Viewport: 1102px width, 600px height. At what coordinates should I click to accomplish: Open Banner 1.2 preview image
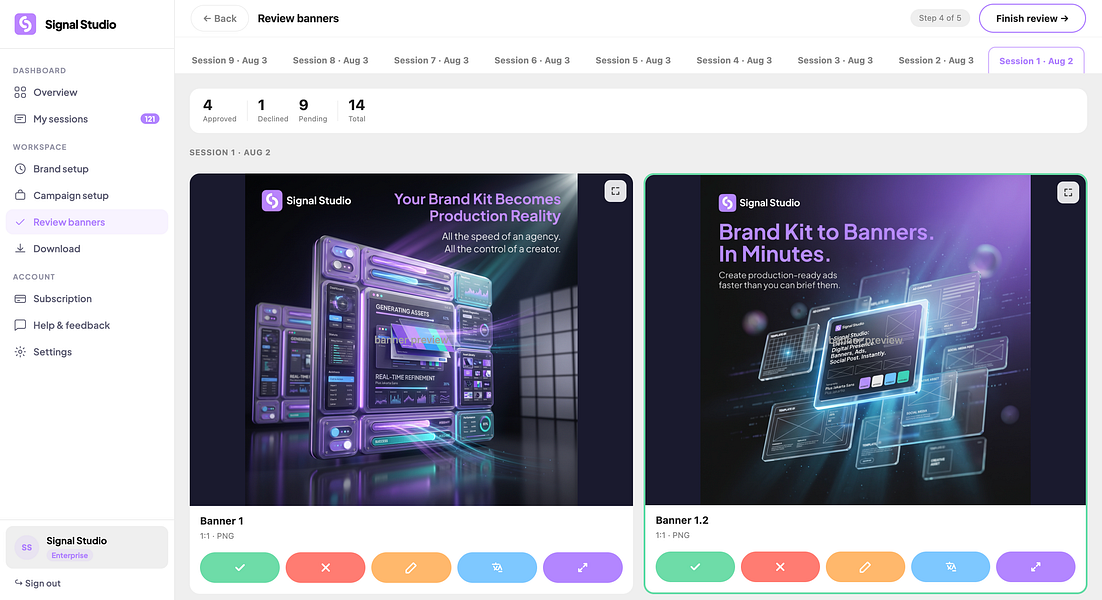[865, 339]
